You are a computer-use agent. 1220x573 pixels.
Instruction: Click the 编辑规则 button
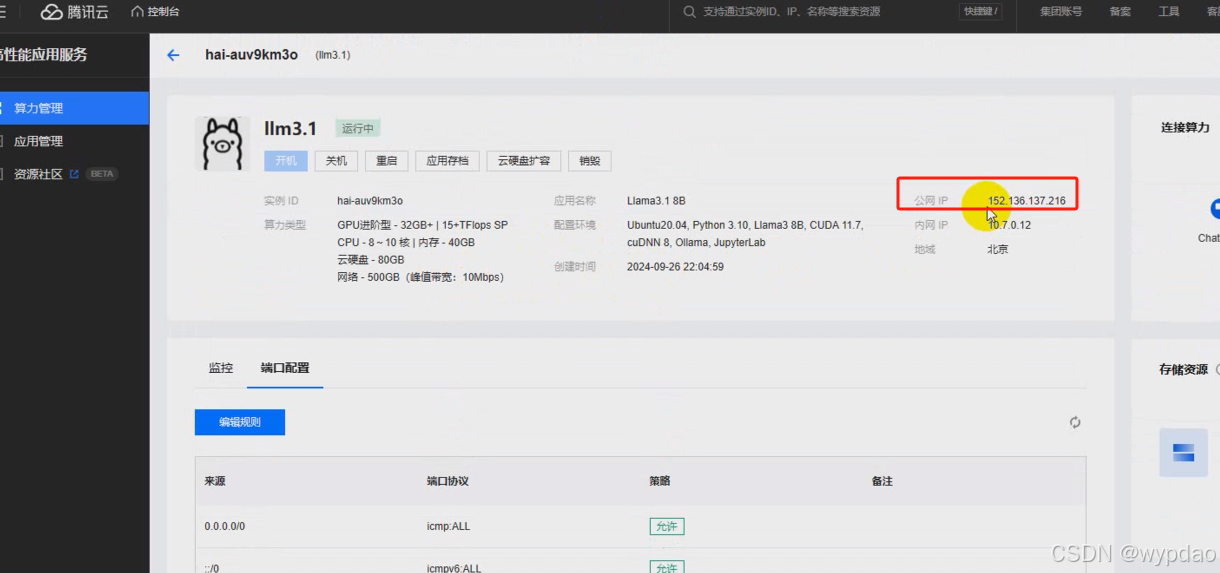click(x=240, y=422)
